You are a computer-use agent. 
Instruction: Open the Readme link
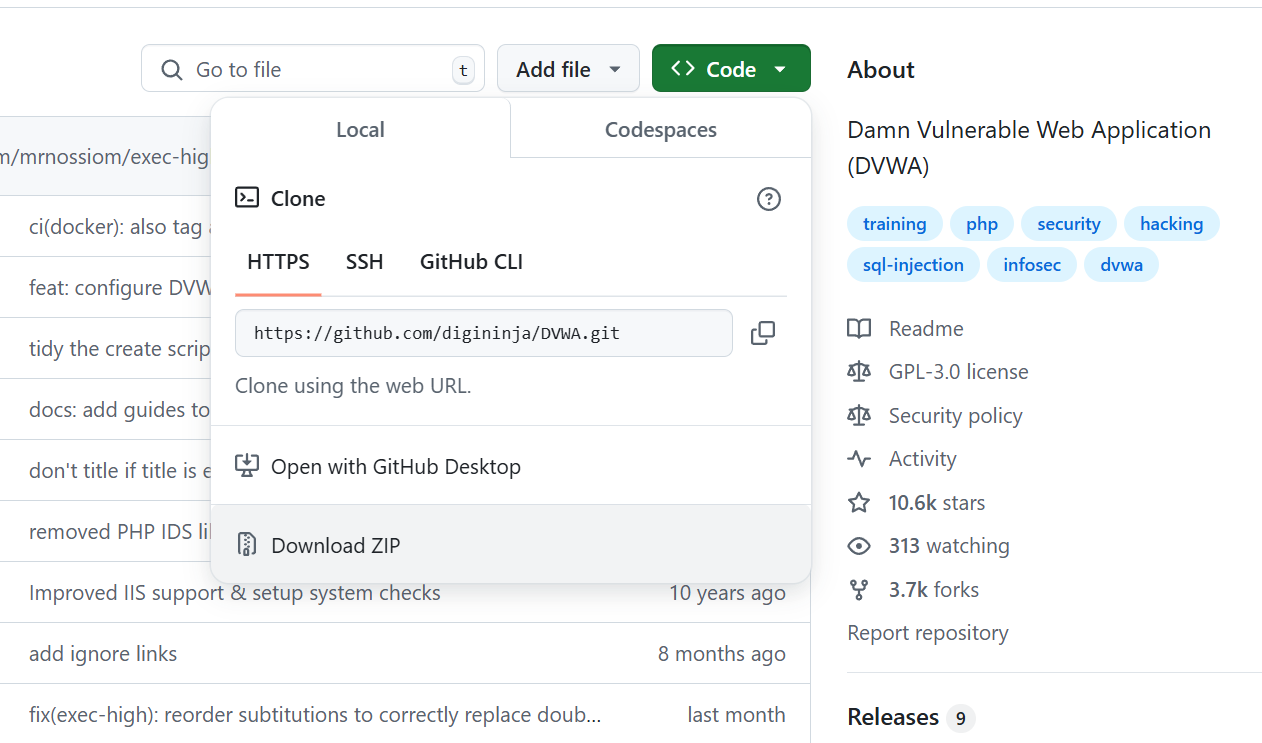point(926,329)
